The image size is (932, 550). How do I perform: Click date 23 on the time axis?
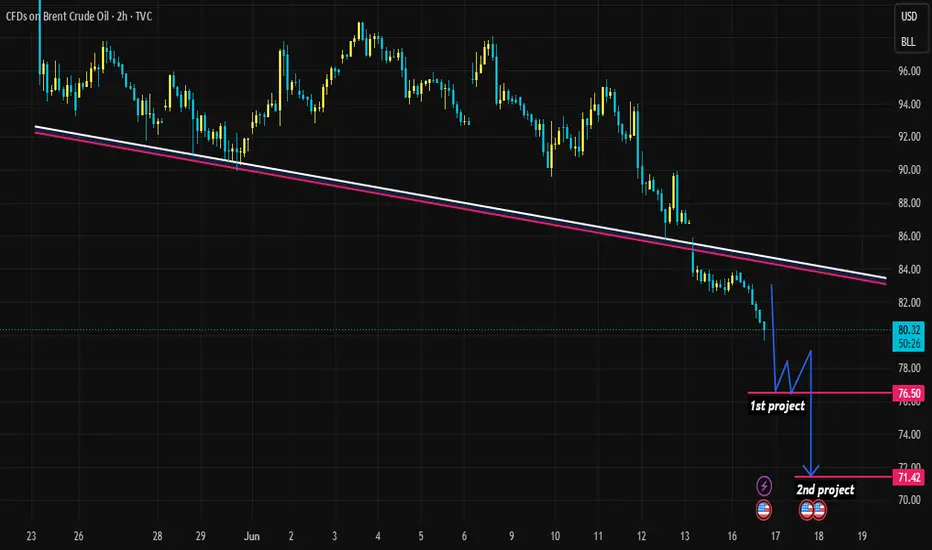pyautogui.click(x=32, y=536)
